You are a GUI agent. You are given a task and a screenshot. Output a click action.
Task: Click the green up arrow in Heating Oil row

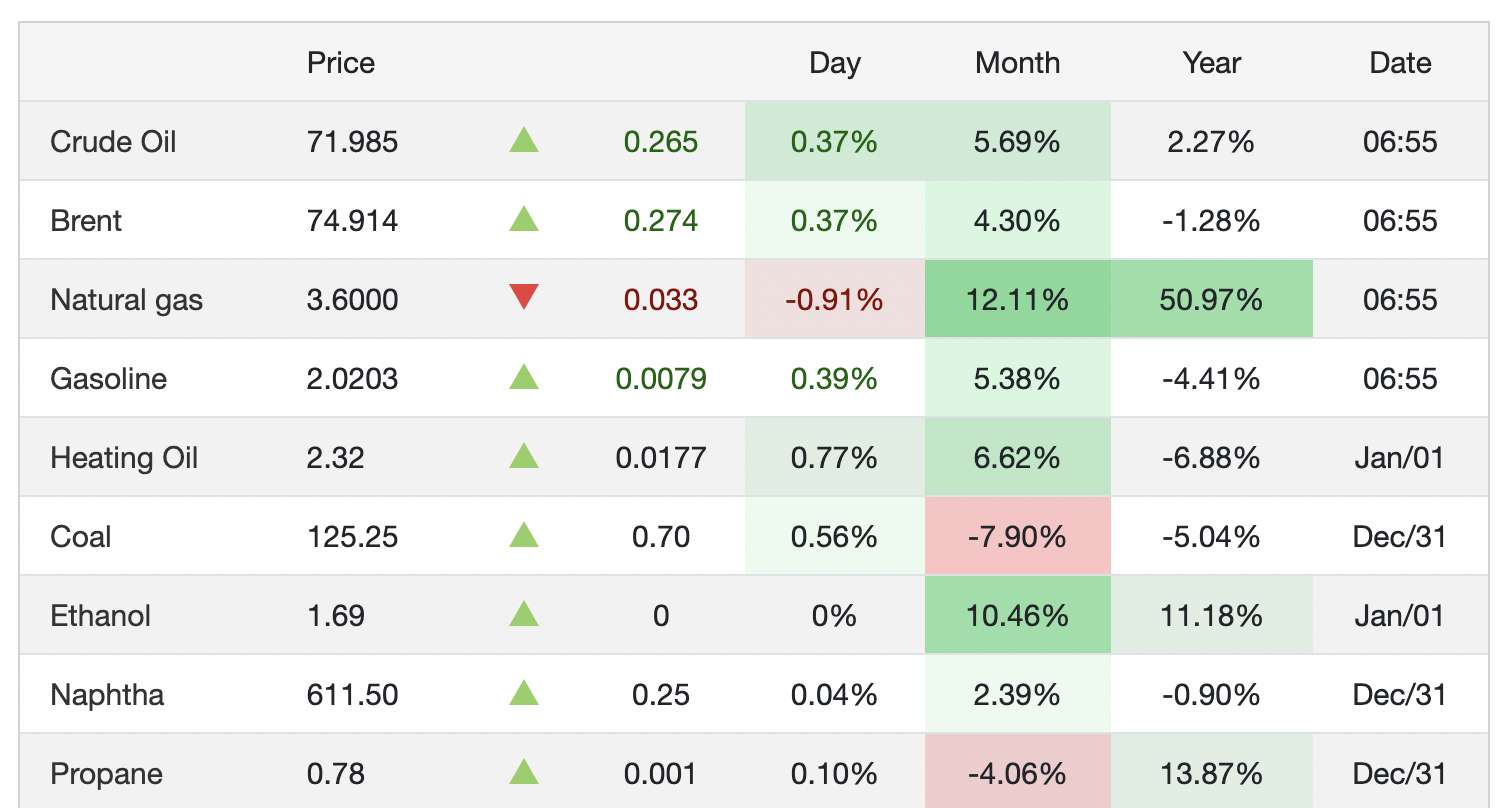click(524, 456)
